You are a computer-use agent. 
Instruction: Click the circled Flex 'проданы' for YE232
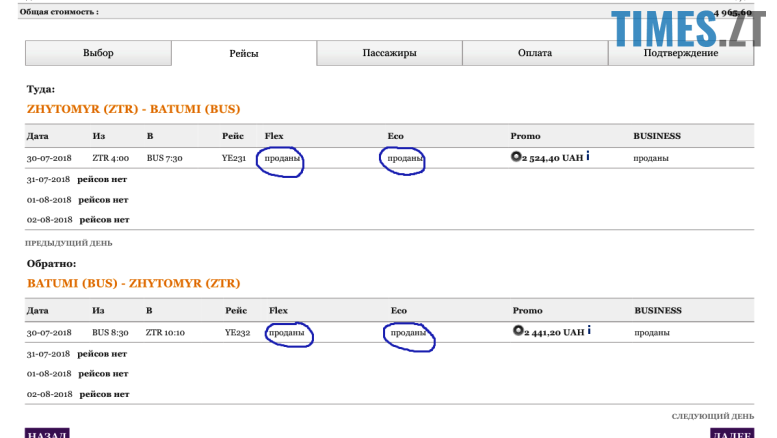tap(288, 332)
